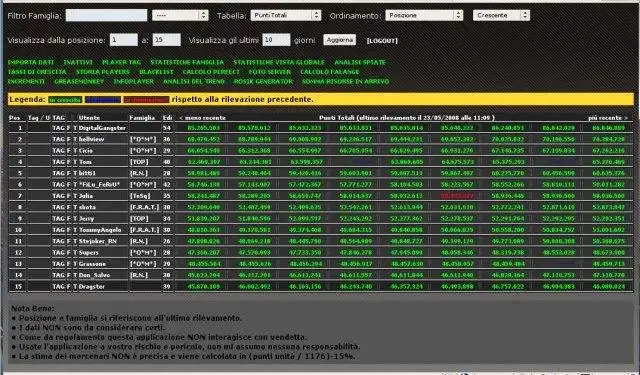Select user Jerry in the table
The image size is (640, 375).
pyautogui.click(x=86, y=218)
